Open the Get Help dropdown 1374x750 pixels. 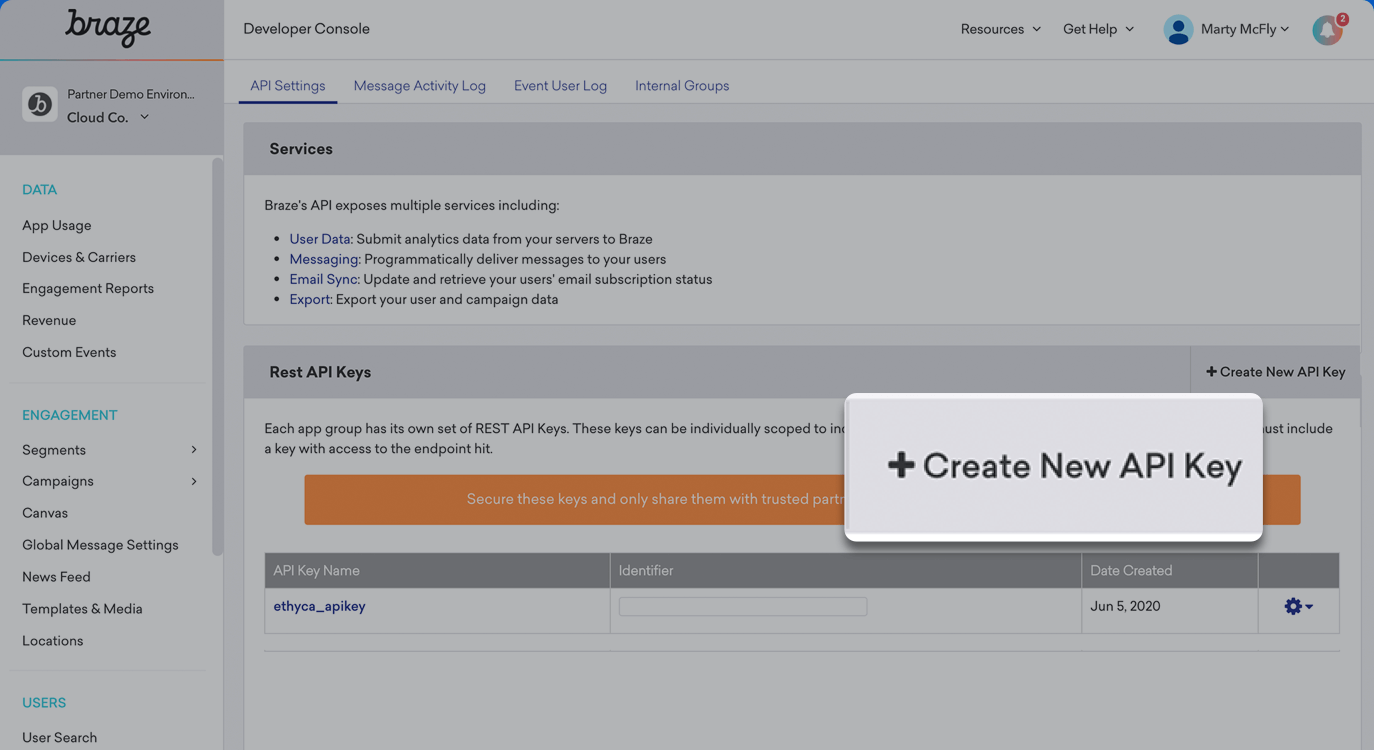click(x=1098, y=29)
